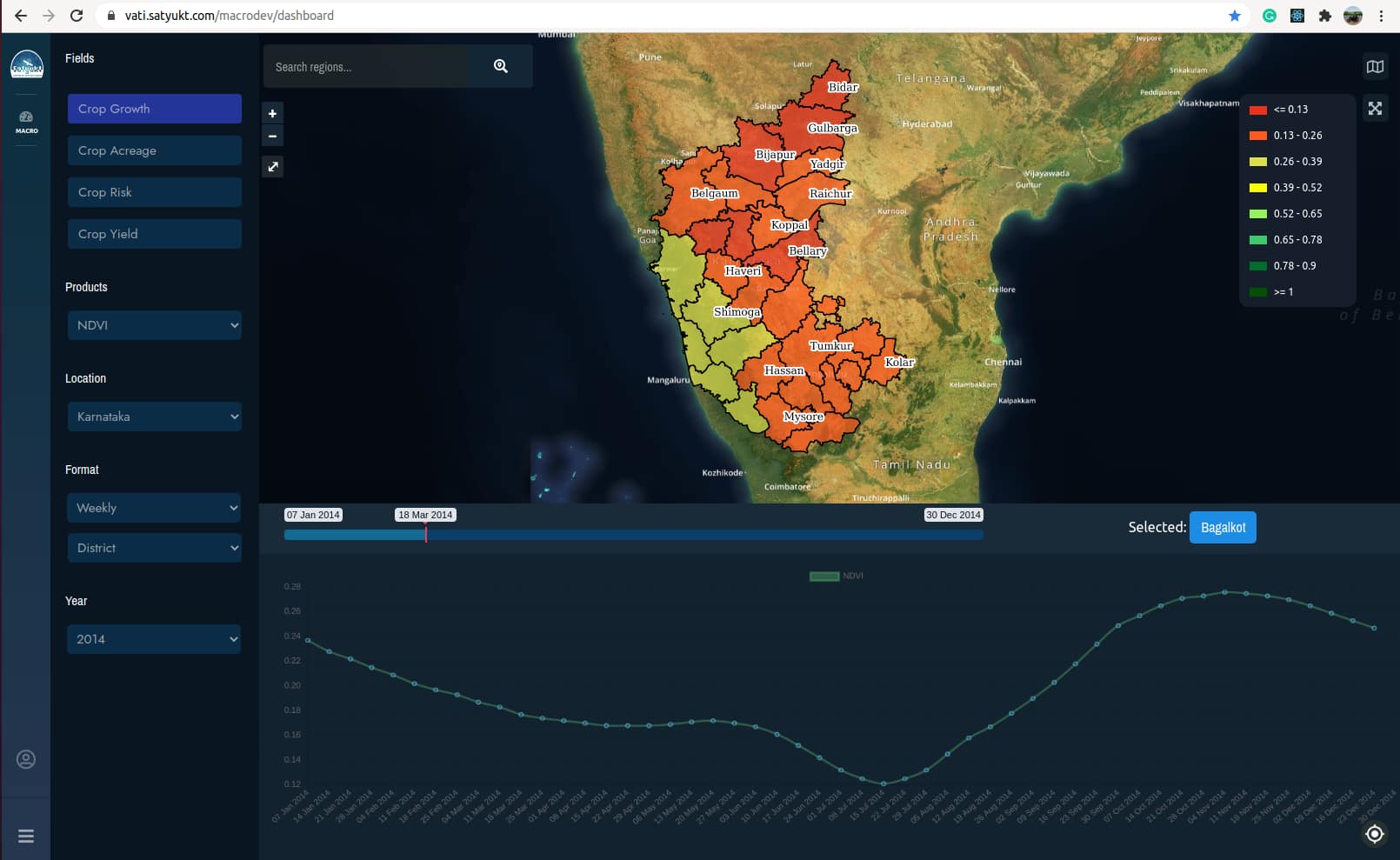Click the locate target icon at bottom right
This screenshot has height=860, width=1400.
point(1374,834)
